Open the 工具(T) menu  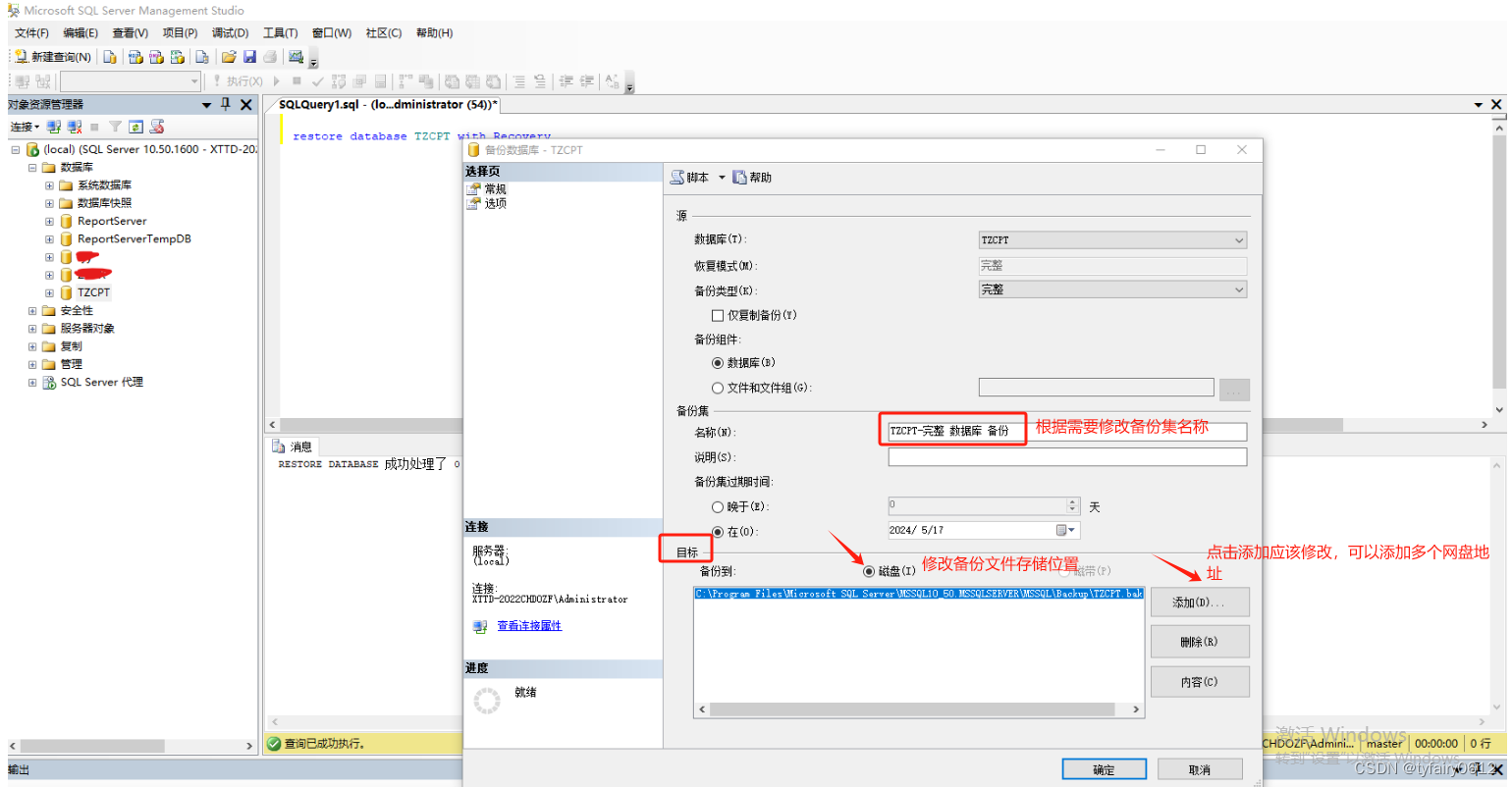280,33
